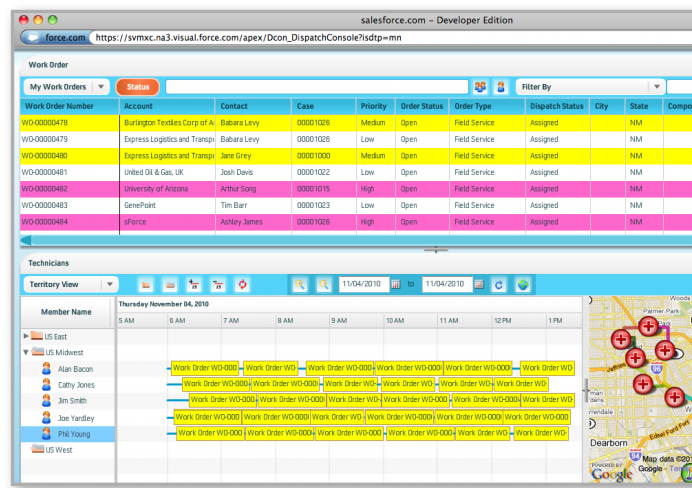Click the divider handle left of the map
Image resolution: width=692 pixels, height=488 pixels.
point(586,390)
